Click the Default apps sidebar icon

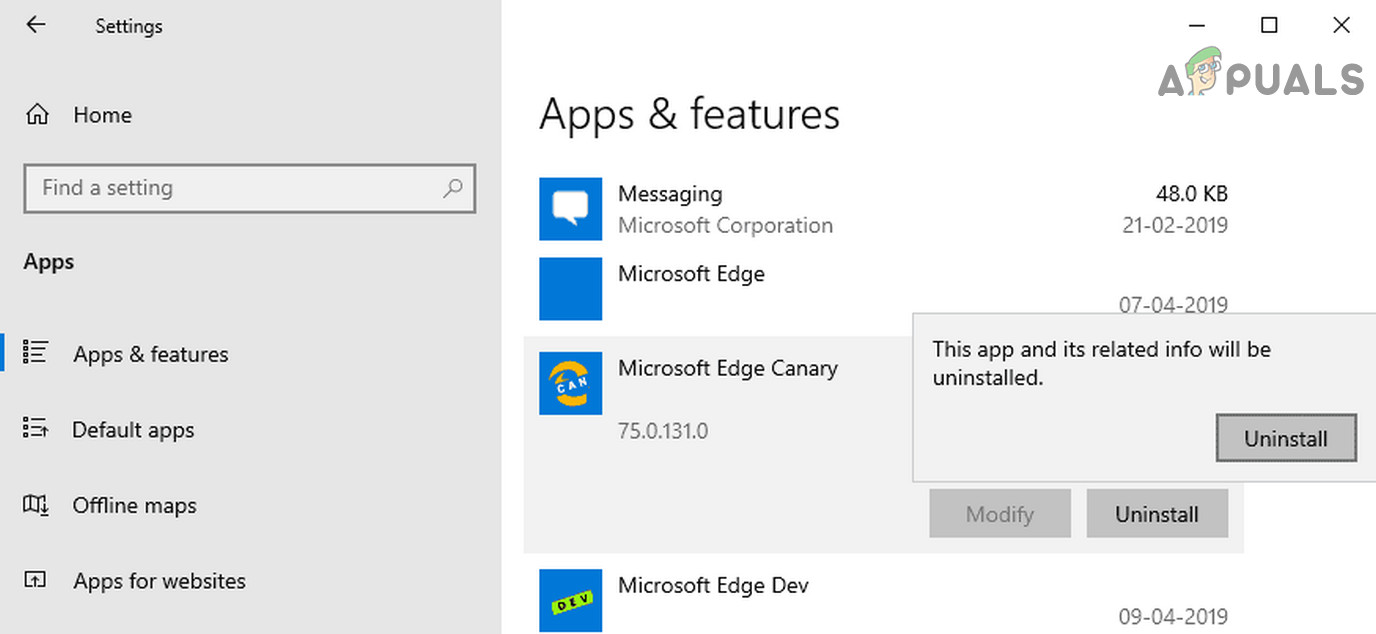tap(36, 429)
